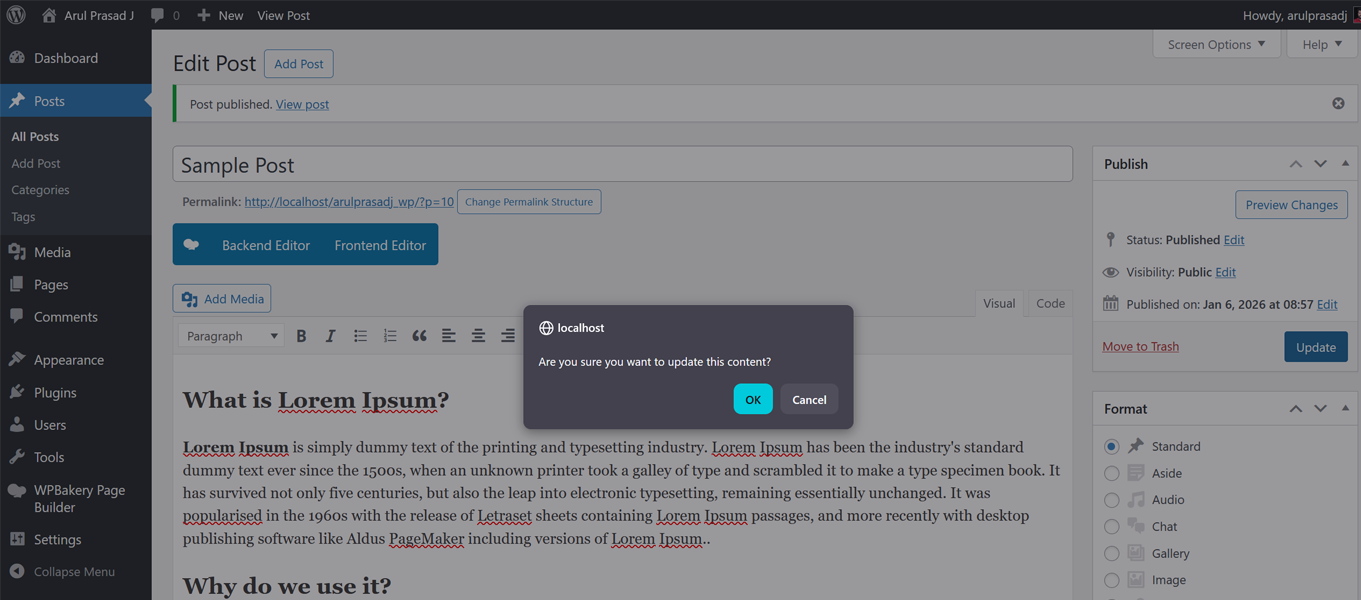Open the Appearance menu
The image size is (1361, 600).
[x=76, y=360]
